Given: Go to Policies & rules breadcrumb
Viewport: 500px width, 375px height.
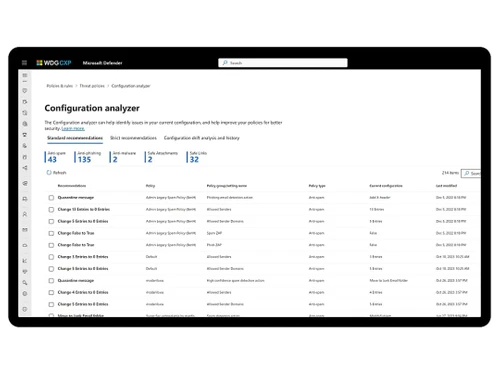Looking at the screenshot, I should tap(59, 86).
